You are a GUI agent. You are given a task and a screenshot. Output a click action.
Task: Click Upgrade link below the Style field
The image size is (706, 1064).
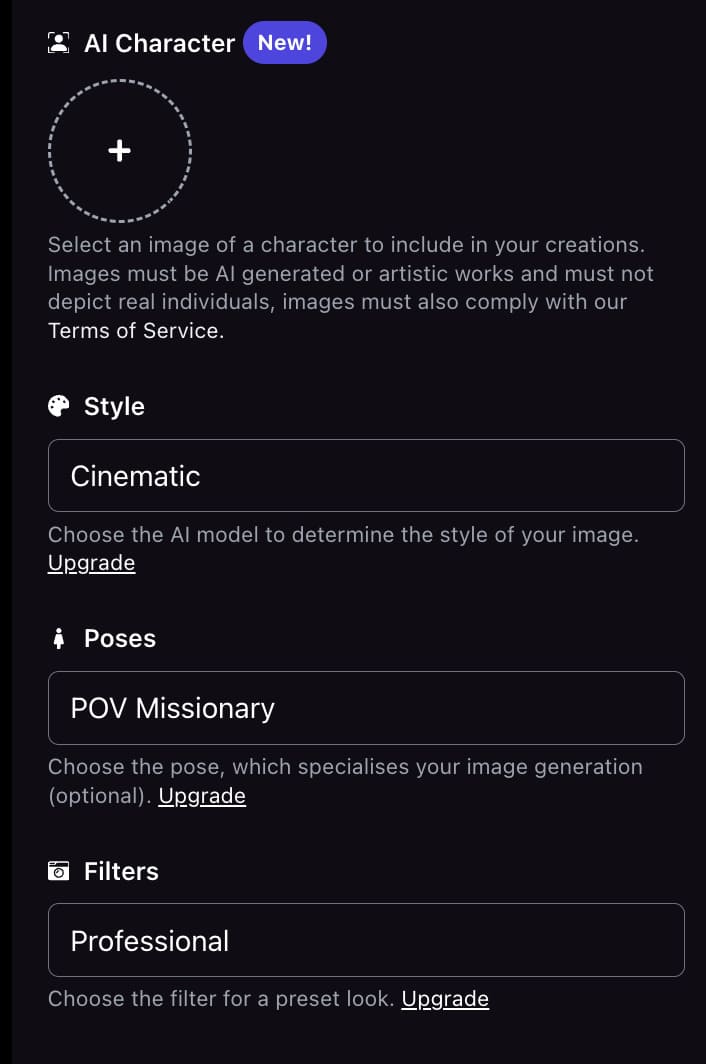(91, 563)
